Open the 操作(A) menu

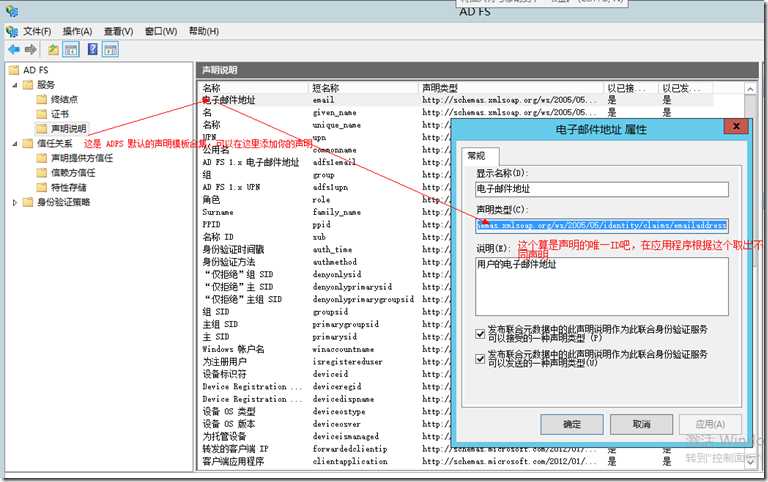tap(77, 31)
